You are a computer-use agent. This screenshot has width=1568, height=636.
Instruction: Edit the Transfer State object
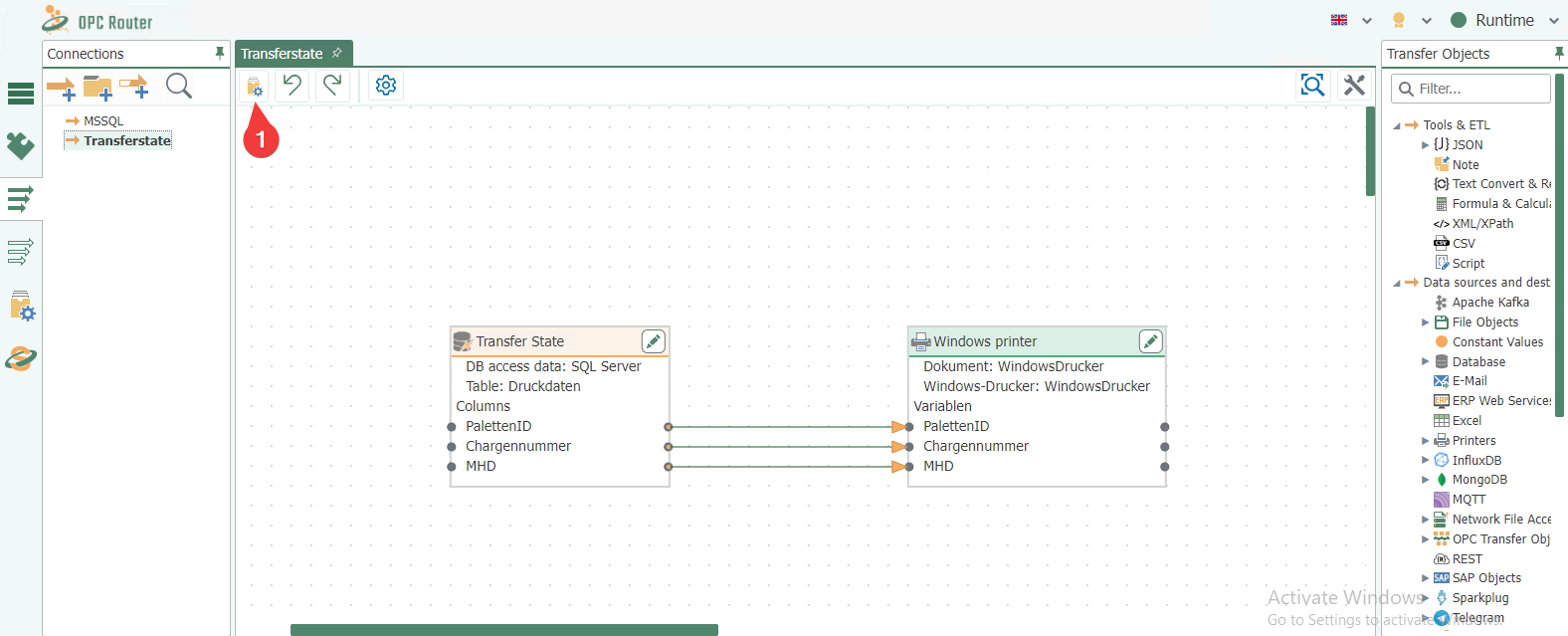(x=653, y=341)
